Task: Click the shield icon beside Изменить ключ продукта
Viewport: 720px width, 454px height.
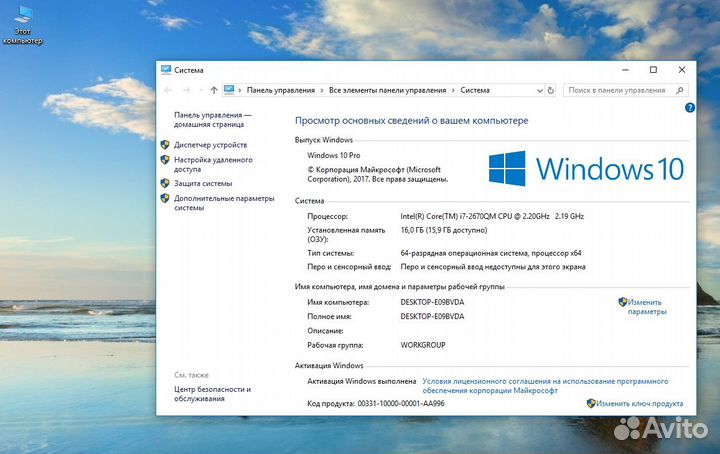Action: click(x=591, y=404)
